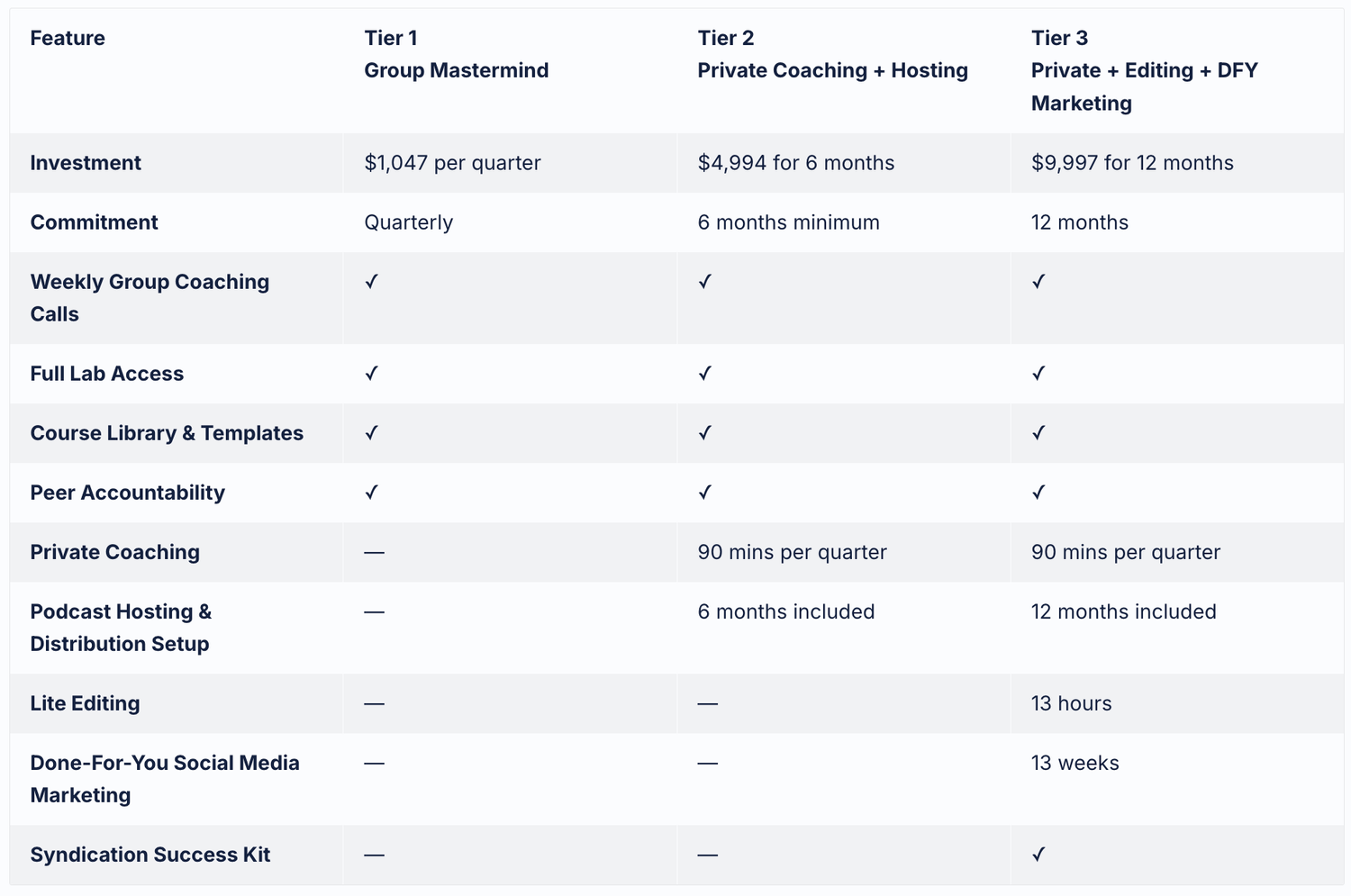Click Tier 3 Weekly Group Coaching Calls checkmark
The height and width of the screenshot is (896, 1351).
pyautogui.click(x=1038, y=282)
